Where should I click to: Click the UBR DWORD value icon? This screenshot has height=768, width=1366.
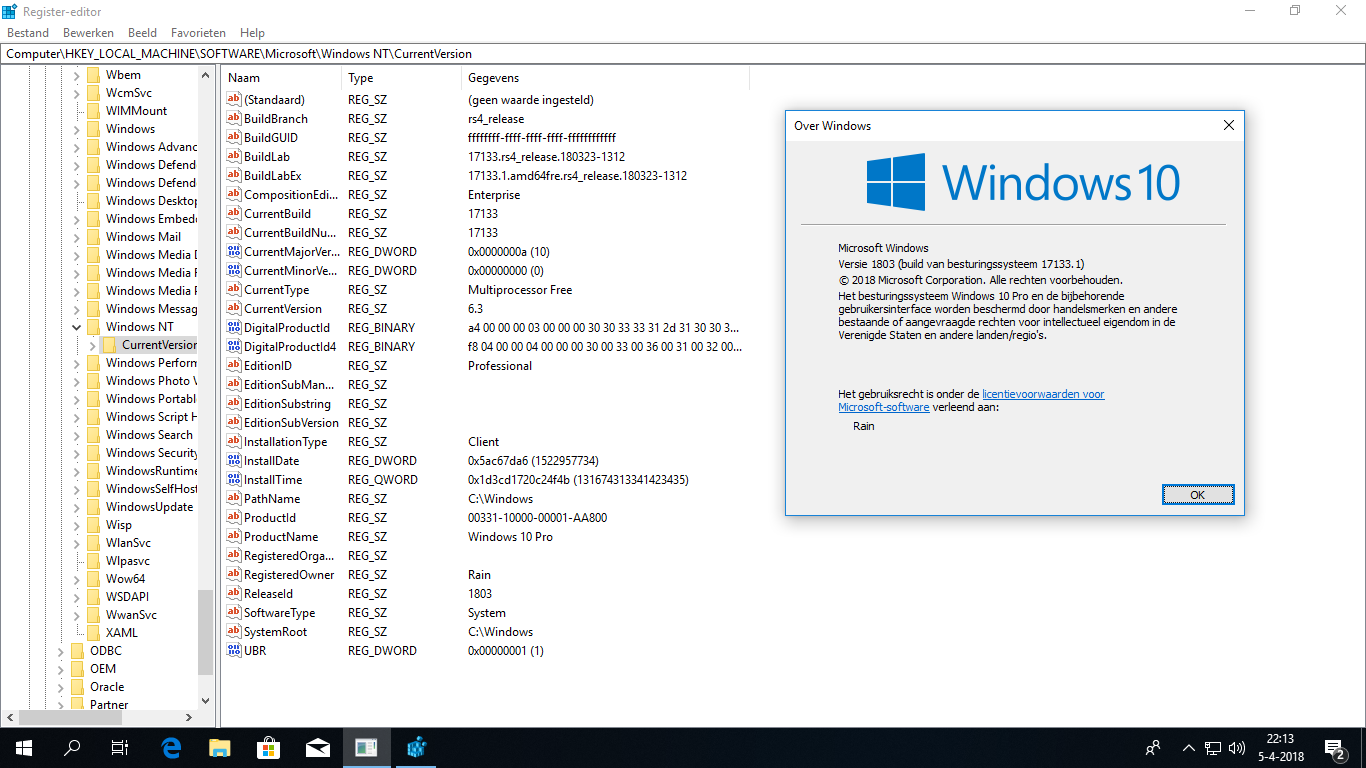click(x=234, y=651)
